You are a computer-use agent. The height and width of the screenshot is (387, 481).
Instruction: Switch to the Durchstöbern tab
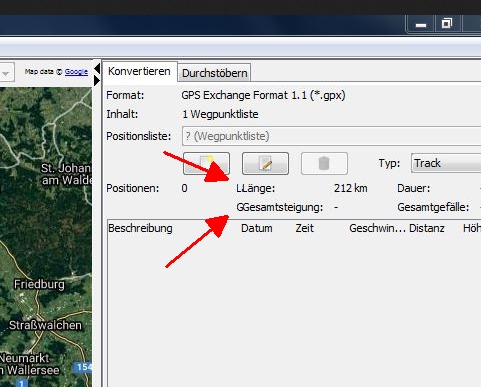(215, 73)
